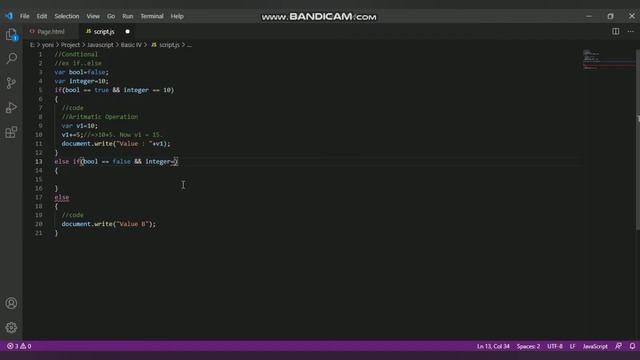Viewport: 640px width, 360px height.
Task: Open the Run and Debug view
Action: pos(11,107)
